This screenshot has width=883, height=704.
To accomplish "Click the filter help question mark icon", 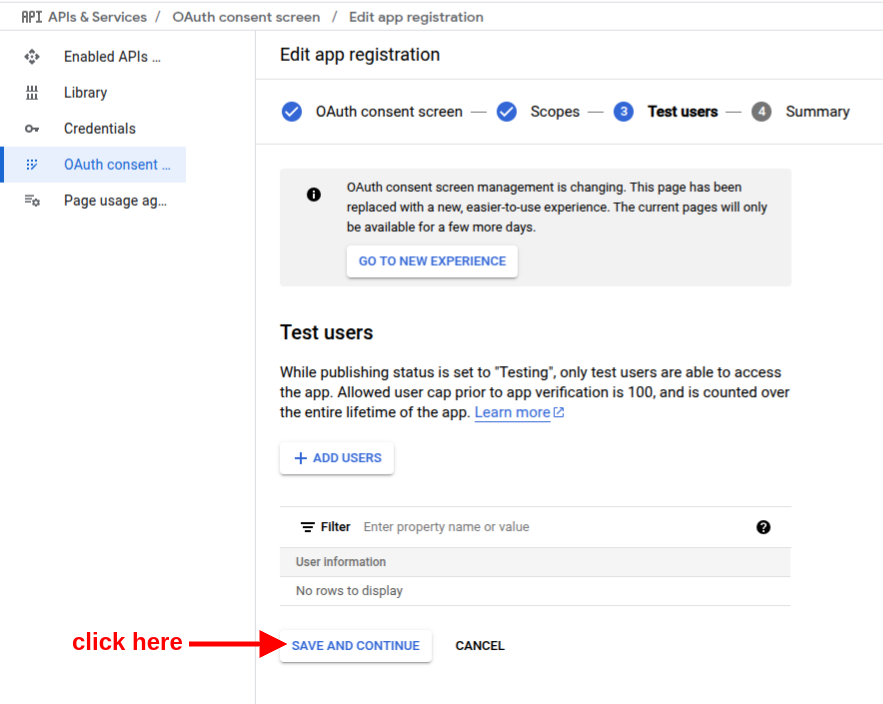I will 763,527.
